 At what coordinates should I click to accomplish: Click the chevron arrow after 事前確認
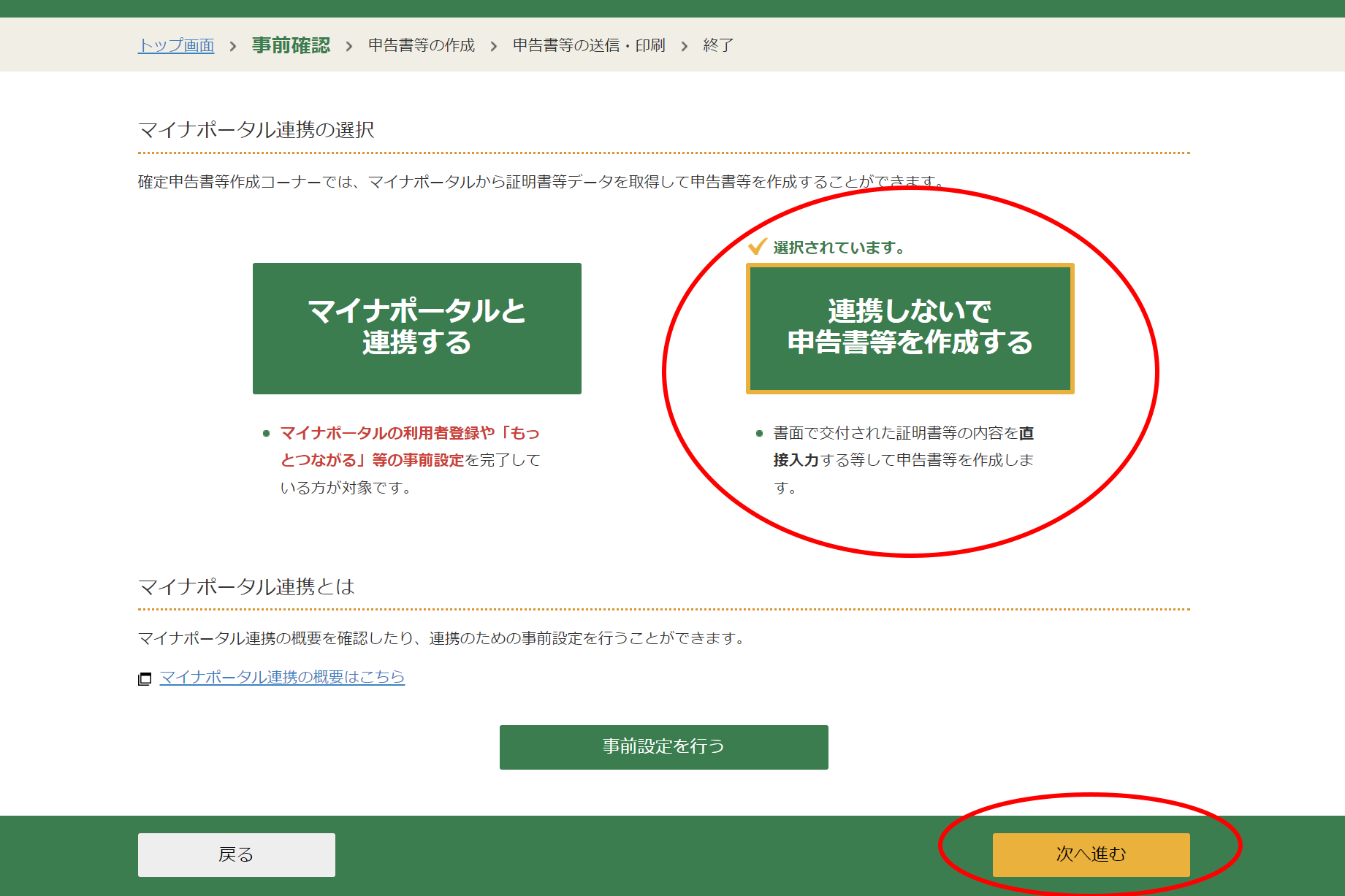[x=349, y=46]
